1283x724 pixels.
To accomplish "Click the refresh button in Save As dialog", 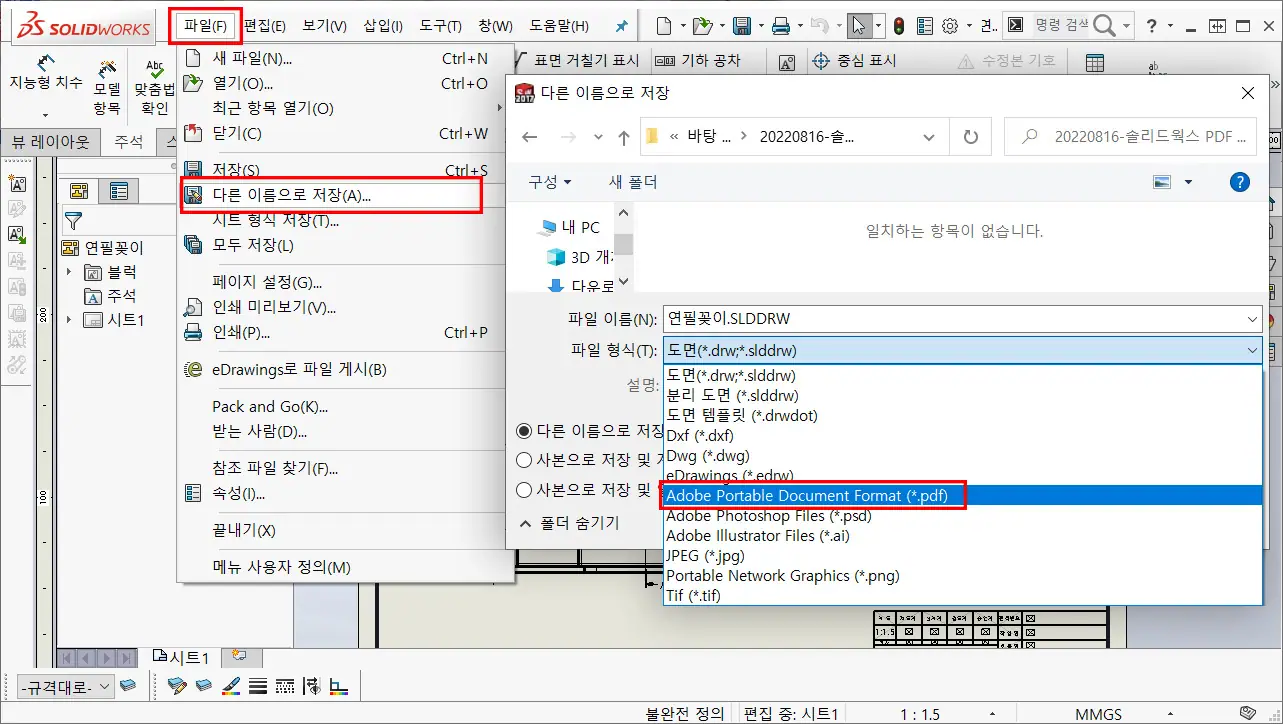I will tap(970, 137).
